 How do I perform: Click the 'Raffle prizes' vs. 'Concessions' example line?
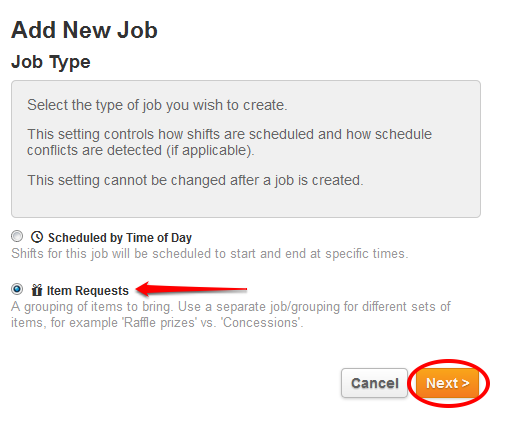[x=157, y=322]
